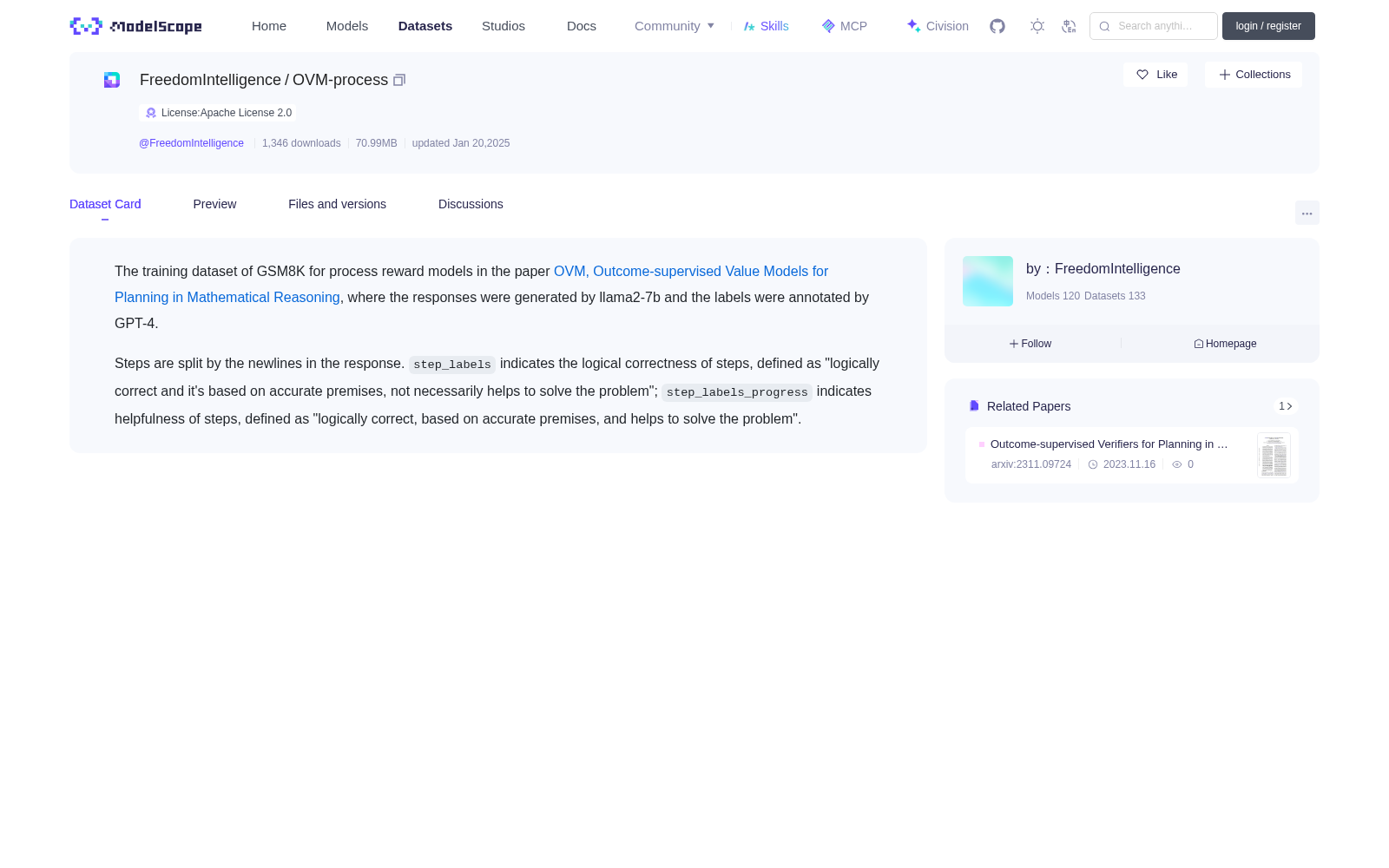Switch language with the translate icon
Screen dimensions: 1389x868
pos(1069,26)
